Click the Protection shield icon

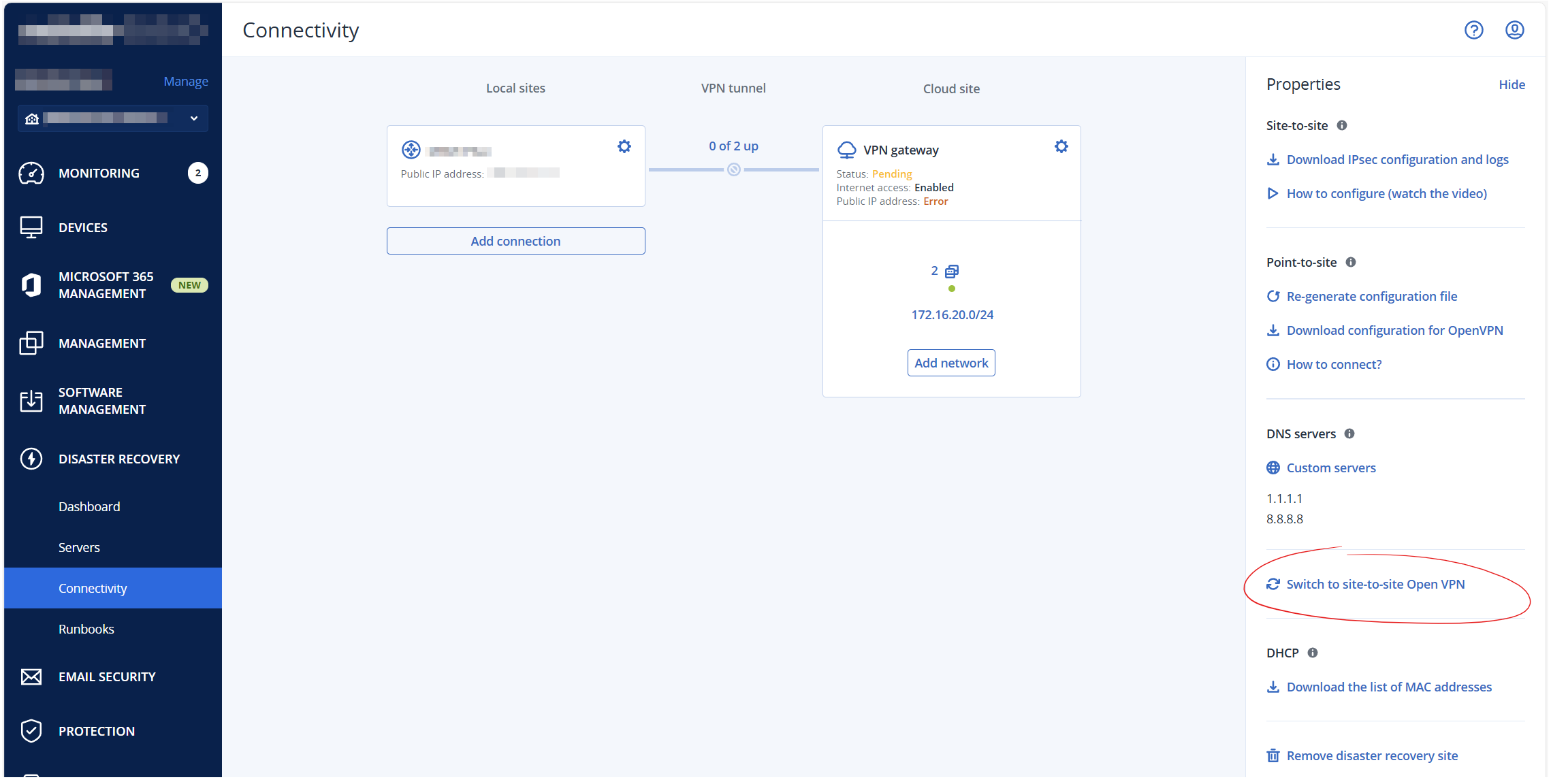[x=31, y=731]
